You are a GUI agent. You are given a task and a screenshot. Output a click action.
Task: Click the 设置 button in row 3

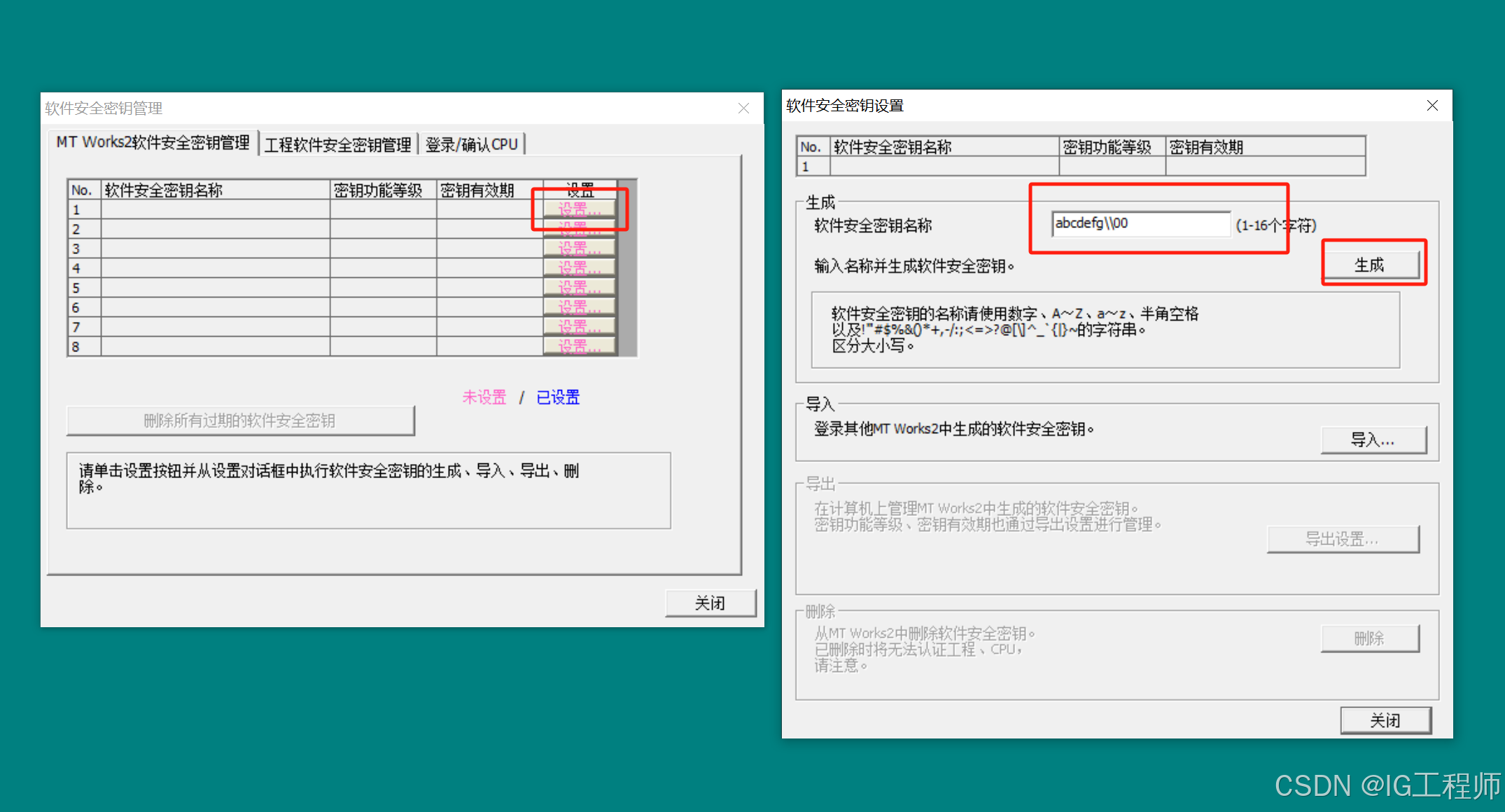579,248
